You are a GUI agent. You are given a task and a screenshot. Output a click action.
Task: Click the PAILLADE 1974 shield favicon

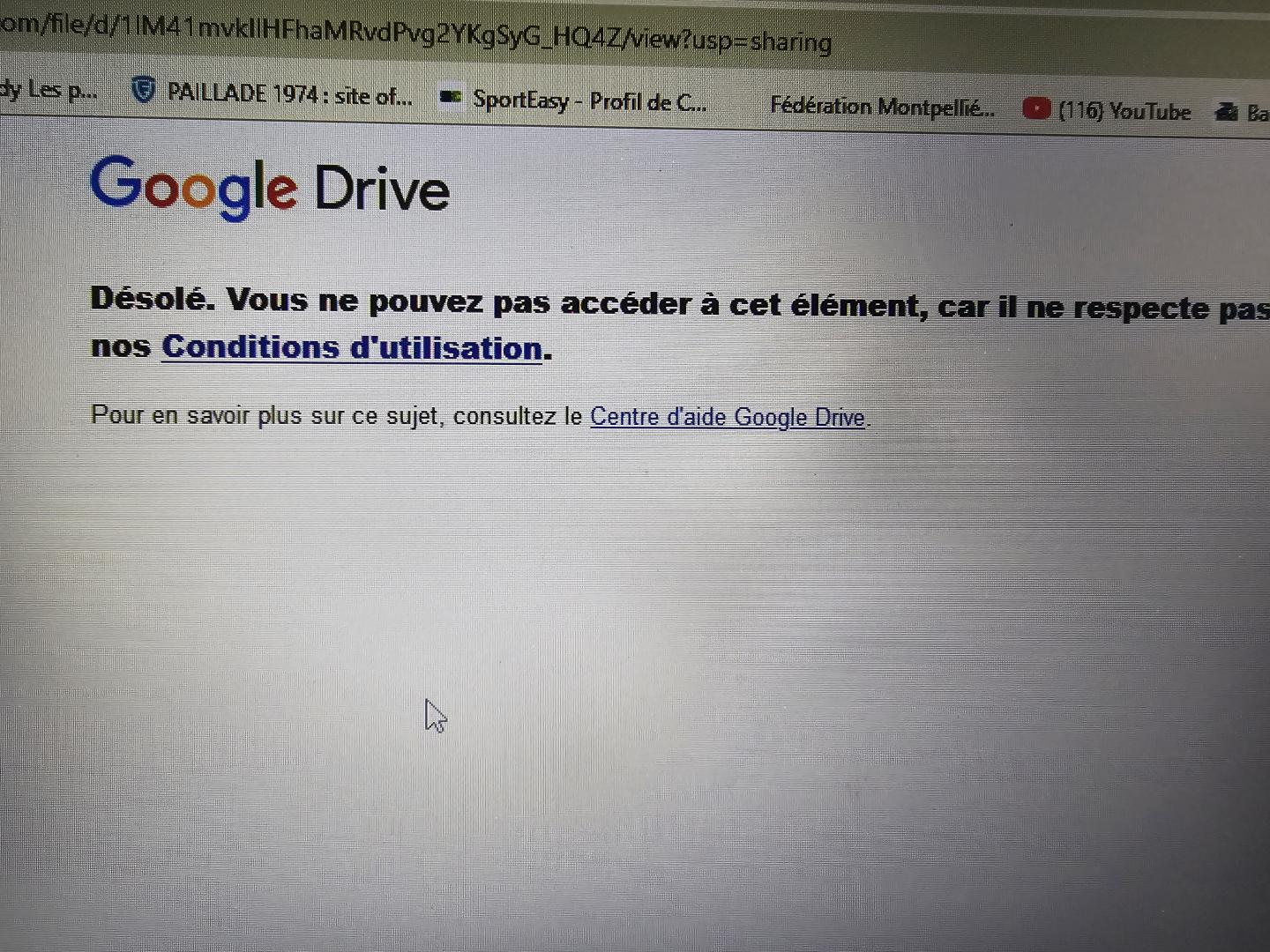coord(143,89)
